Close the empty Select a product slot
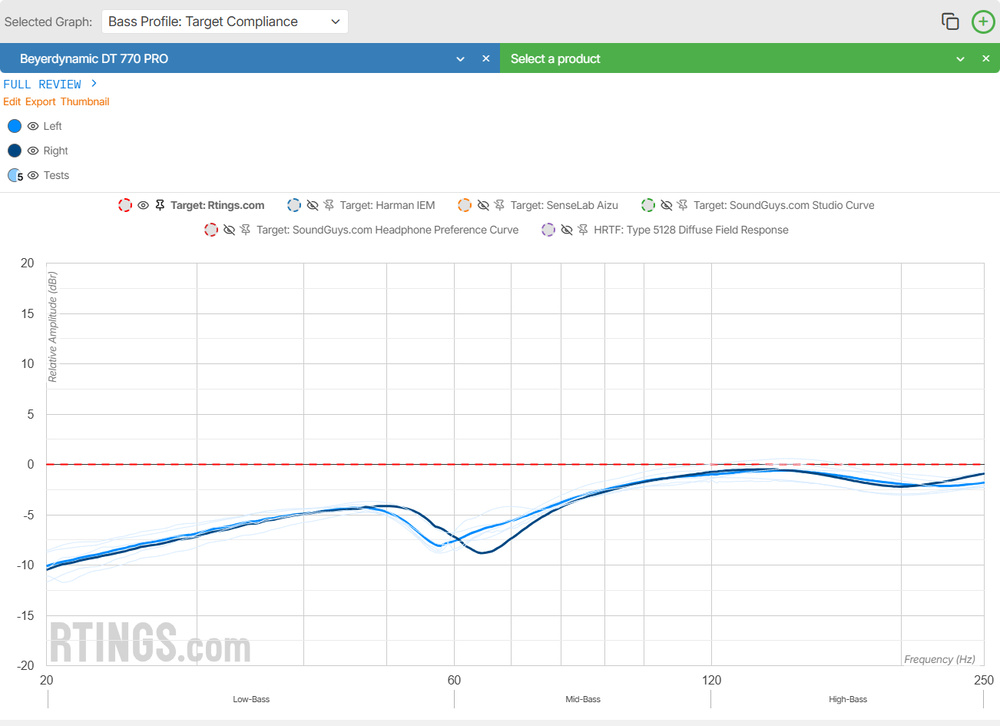Image resolution: width=1000 pixels, height=726 pixels. click(x=985, y=59)
